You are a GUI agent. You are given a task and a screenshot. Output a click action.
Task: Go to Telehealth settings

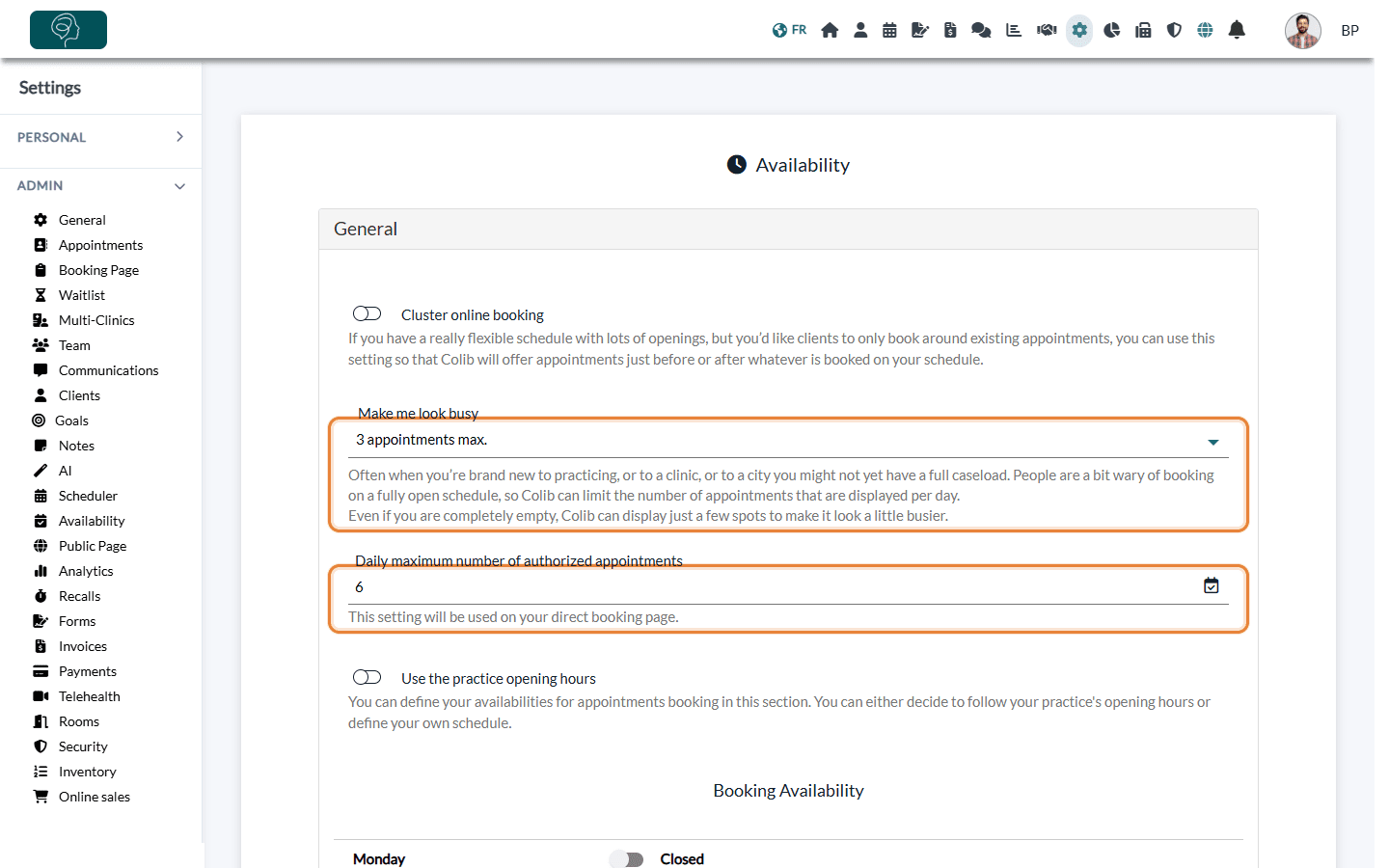(90, 696)
